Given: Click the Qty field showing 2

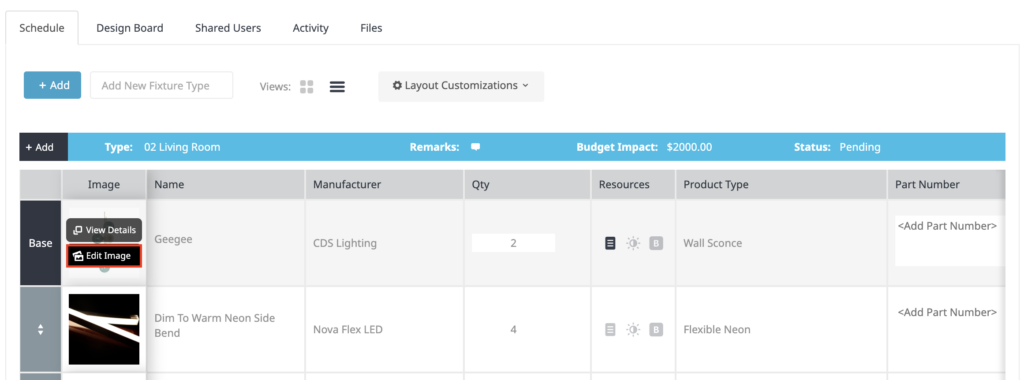Looking at the screenshot, I should 513,243.
